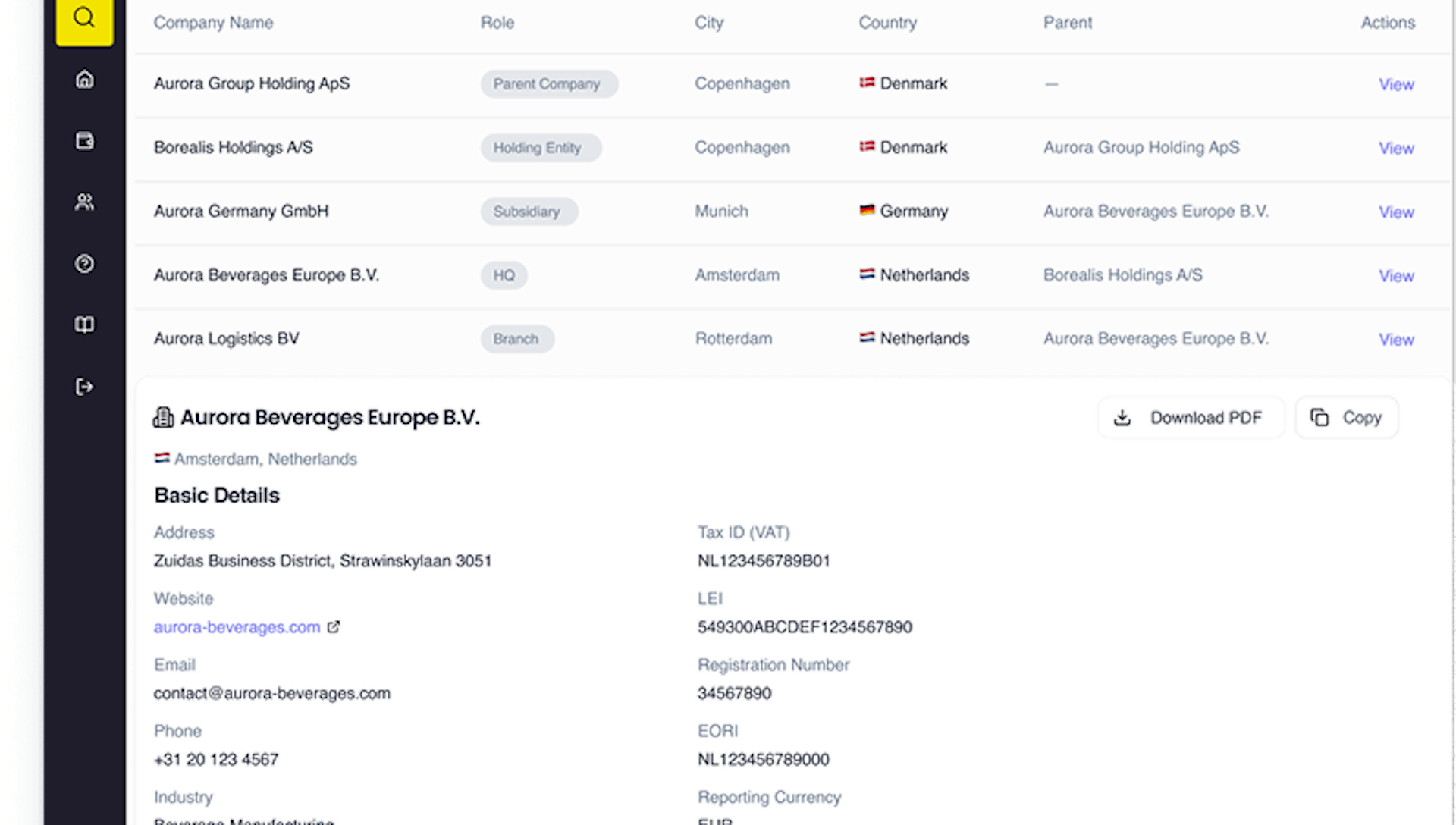
Task: View the Aurora Germany GmbH row
Action: [1396, 212]
